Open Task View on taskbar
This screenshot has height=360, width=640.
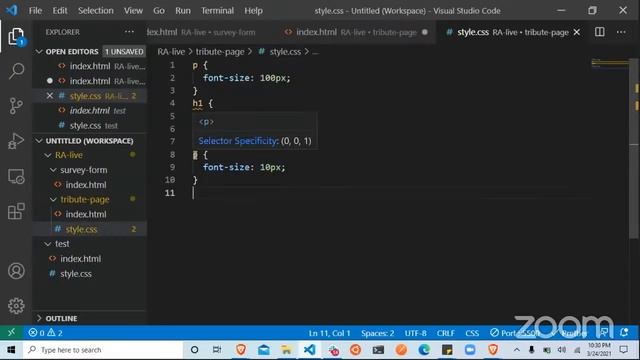coord(217,350)
